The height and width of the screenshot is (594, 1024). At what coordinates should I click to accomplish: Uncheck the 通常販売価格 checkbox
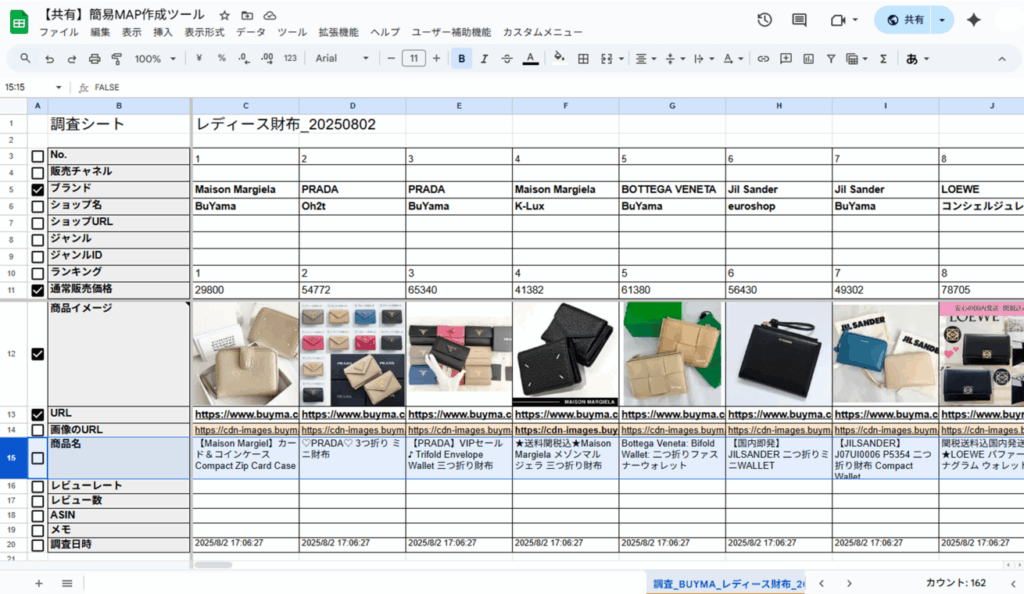point(38,290)
